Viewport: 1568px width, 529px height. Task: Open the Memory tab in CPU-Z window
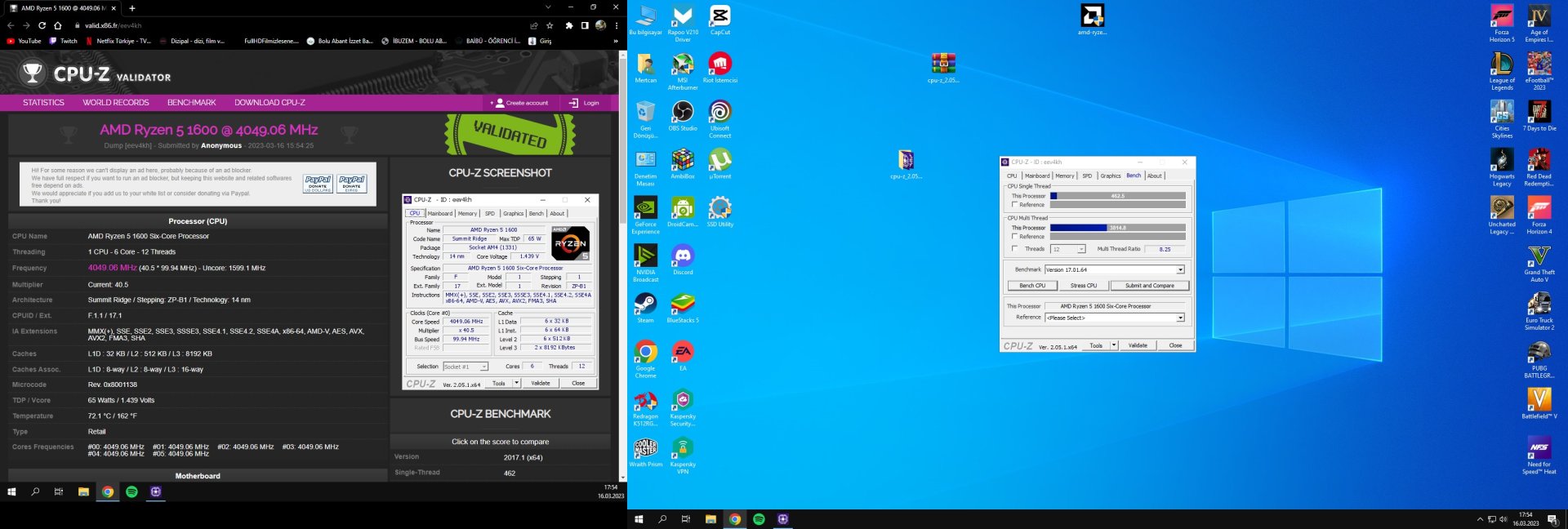point(1065,176)
